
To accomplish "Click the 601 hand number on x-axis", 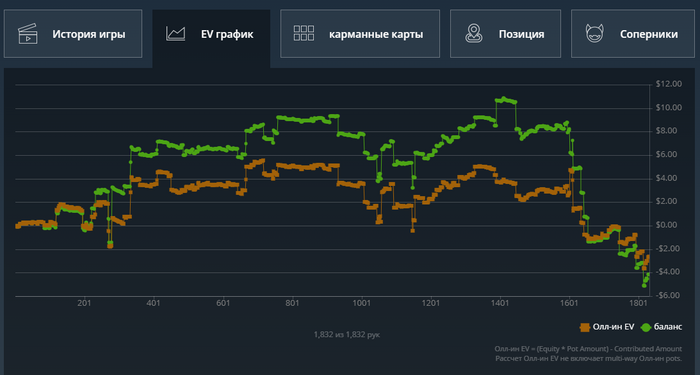I will (223, 304).
